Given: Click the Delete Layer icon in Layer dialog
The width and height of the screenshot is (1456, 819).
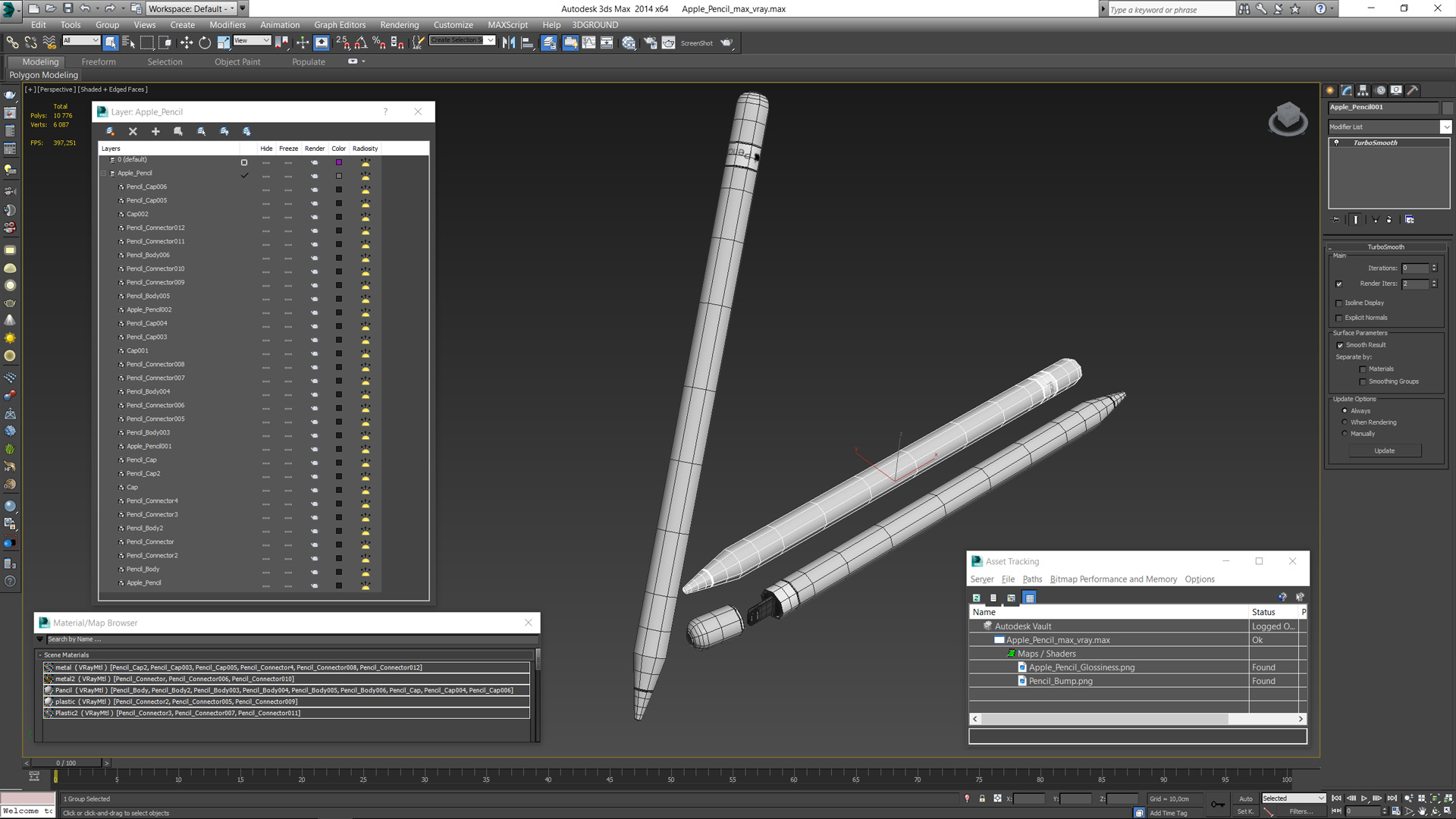Looking at the screenshot, I should pyautogui.click(x=133, y=131).
